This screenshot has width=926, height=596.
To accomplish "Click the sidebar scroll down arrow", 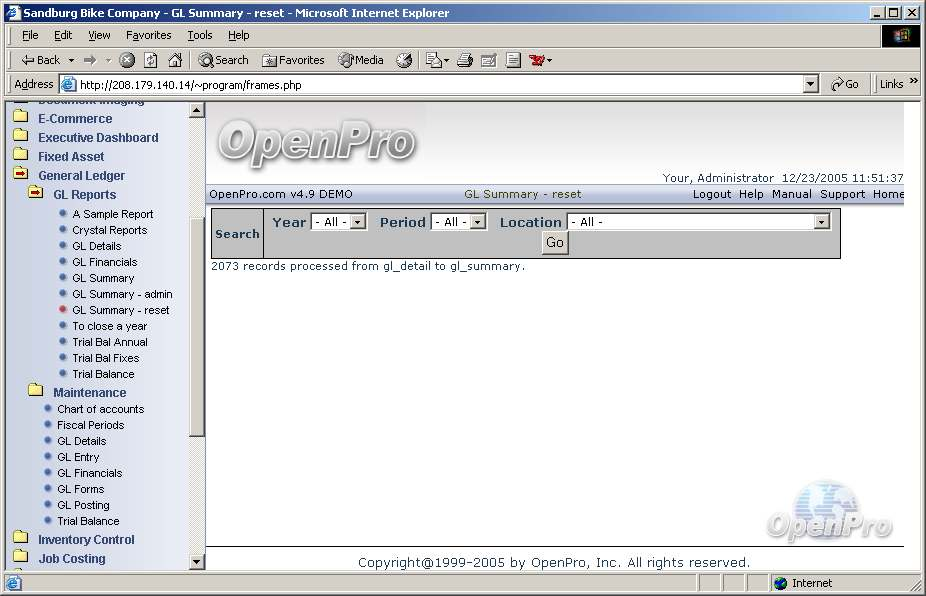I will [197, 562].
